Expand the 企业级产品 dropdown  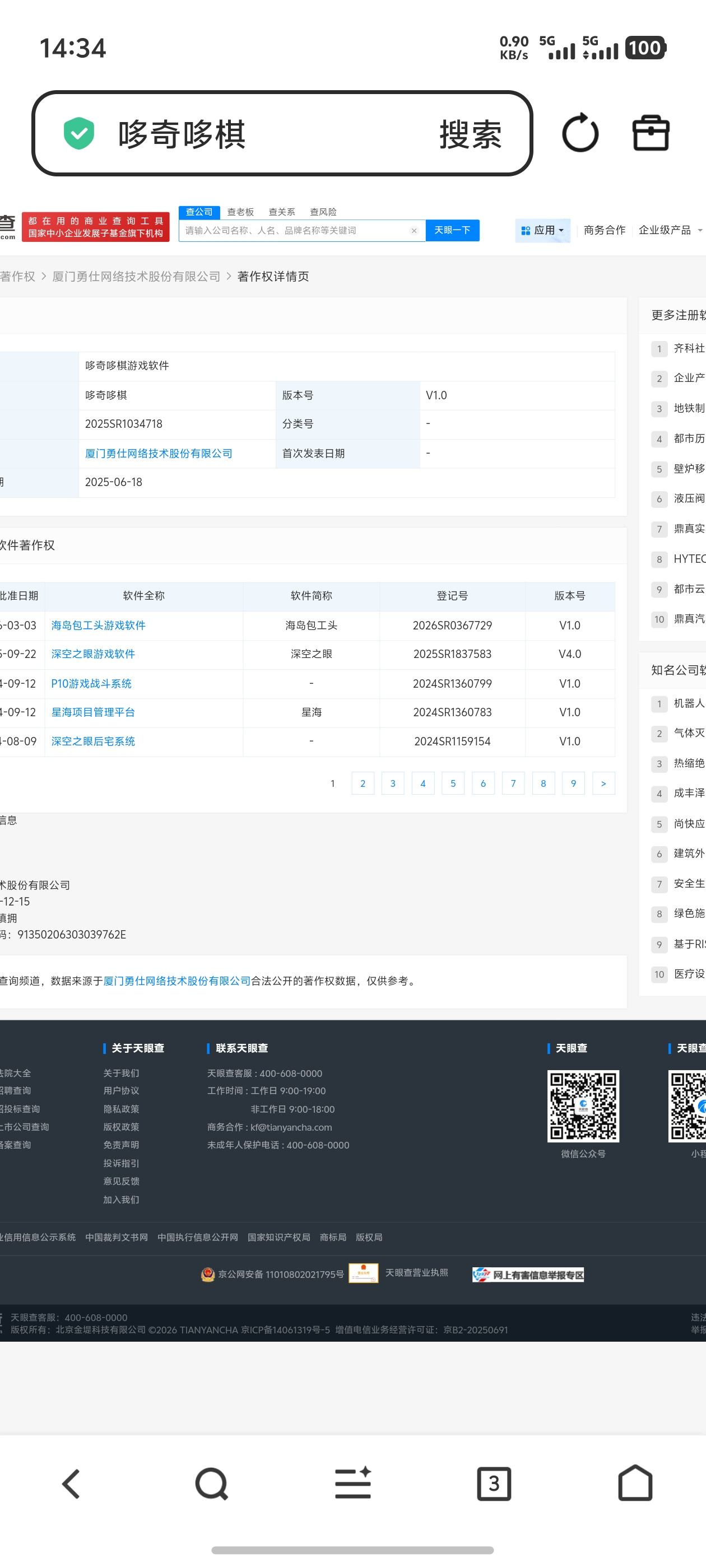tap(670, 230)
